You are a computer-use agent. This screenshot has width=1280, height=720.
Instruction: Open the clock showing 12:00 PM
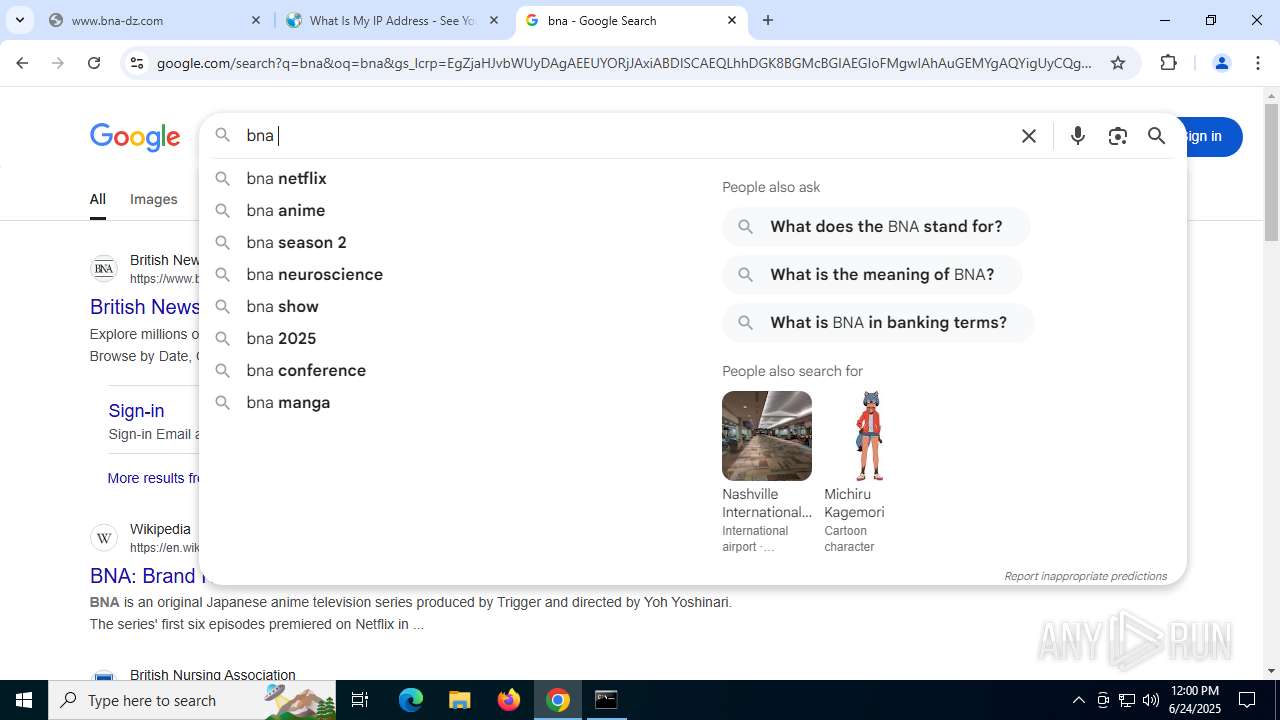1194,700
